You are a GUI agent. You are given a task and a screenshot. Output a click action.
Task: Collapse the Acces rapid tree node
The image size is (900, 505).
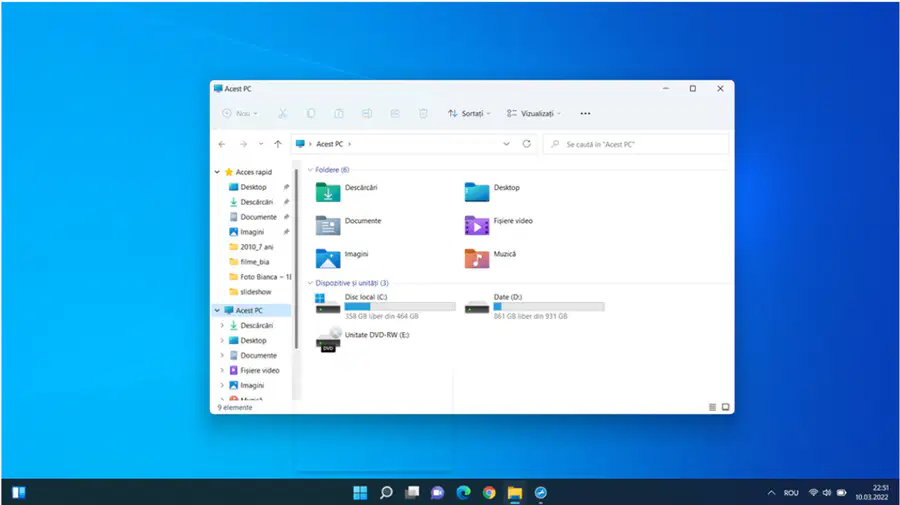218,172
